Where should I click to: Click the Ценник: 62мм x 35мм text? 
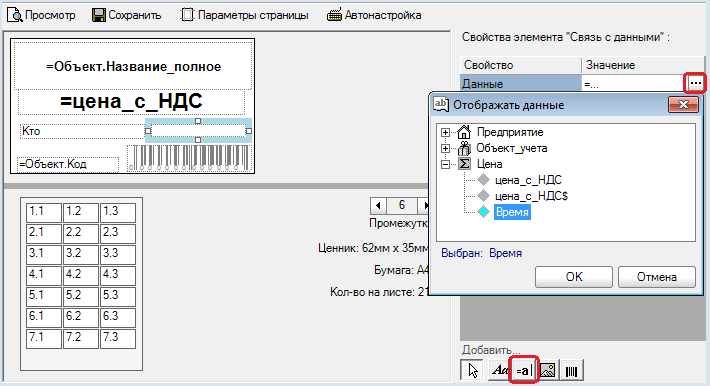(373, 248)
